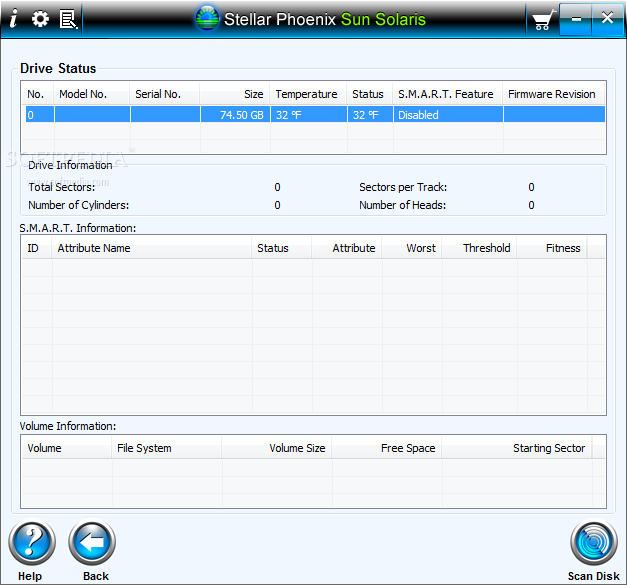This screenshot has height=585, width=627.
Task: Click the S.M.A.R.T. Feature column header
Action: [x=448, y=94]
